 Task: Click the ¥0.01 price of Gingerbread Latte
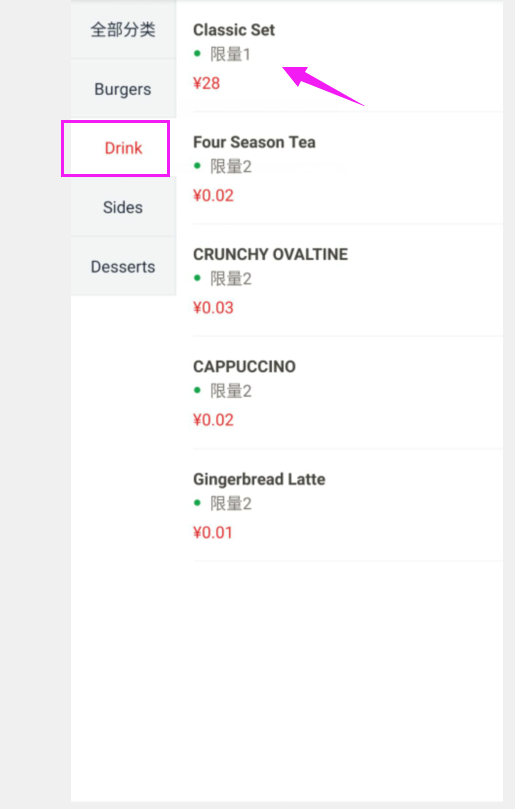[x=213, y=532]
